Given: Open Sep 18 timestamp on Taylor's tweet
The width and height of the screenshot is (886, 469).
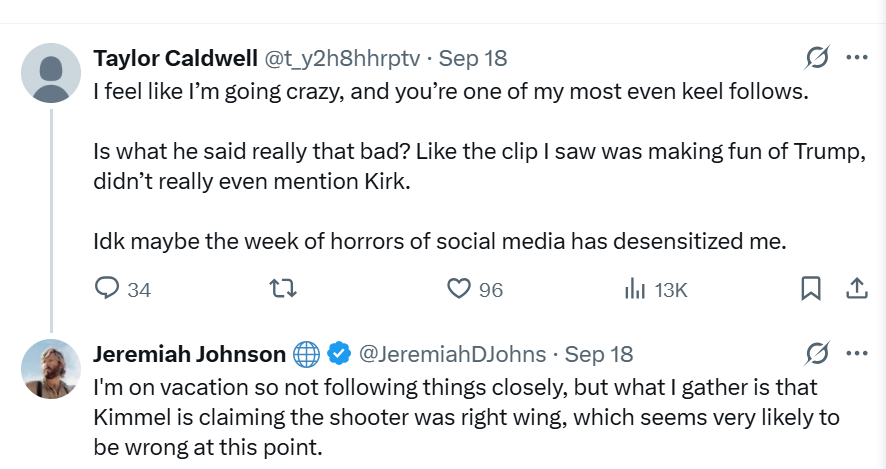Looking at the screenshot, I should (x=473, y=57).
